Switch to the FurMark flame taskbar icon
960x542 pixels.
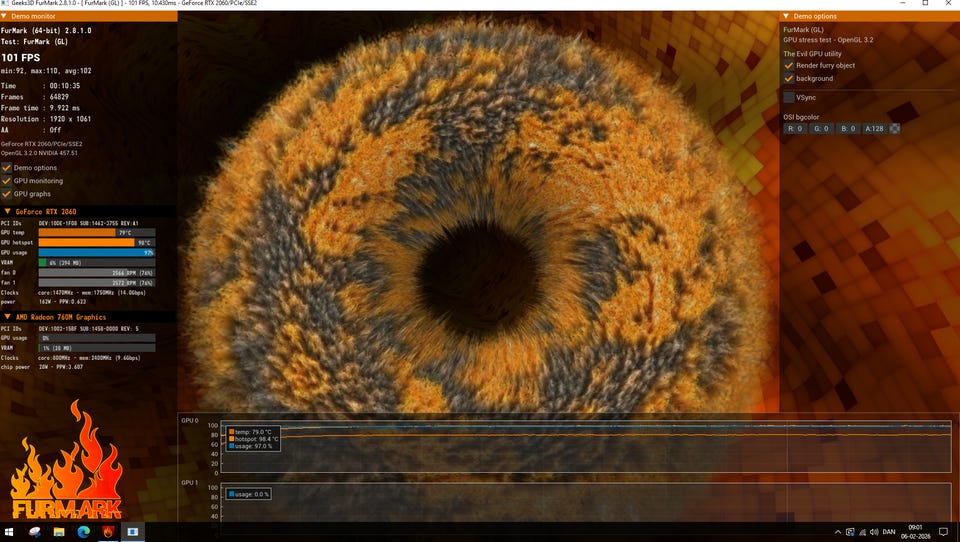pyautogui.click(x=108, y=532)
